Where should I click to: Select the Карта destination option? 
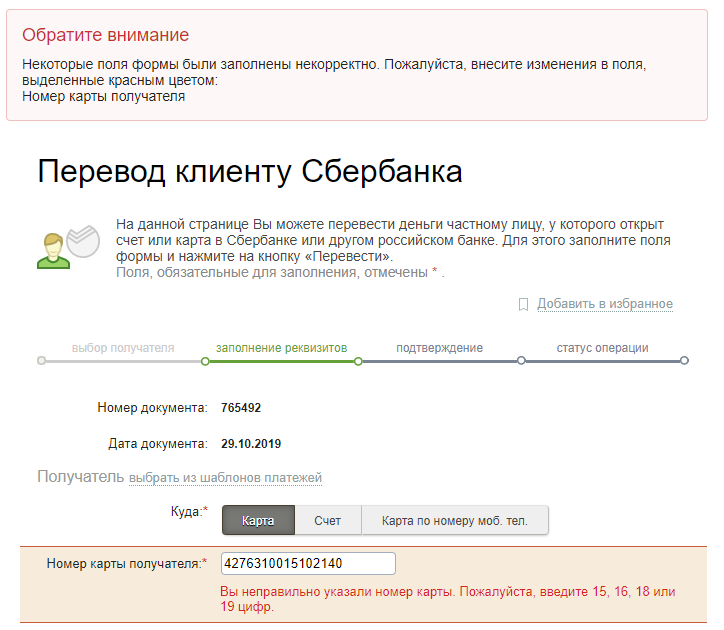click(x=258, y=521)
